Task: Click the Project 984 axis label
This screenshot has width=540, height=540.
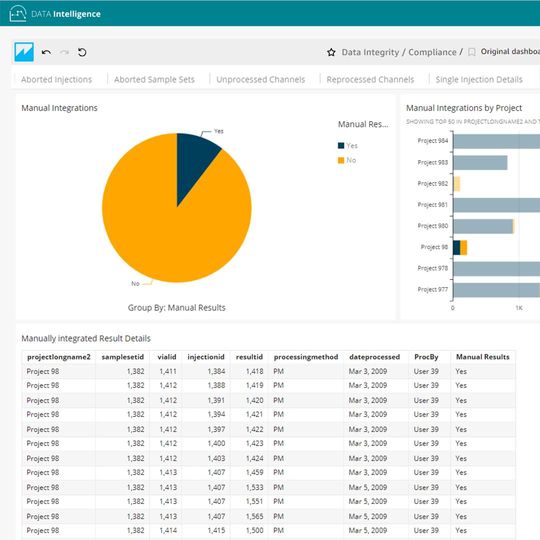Action: pos(433,141)
